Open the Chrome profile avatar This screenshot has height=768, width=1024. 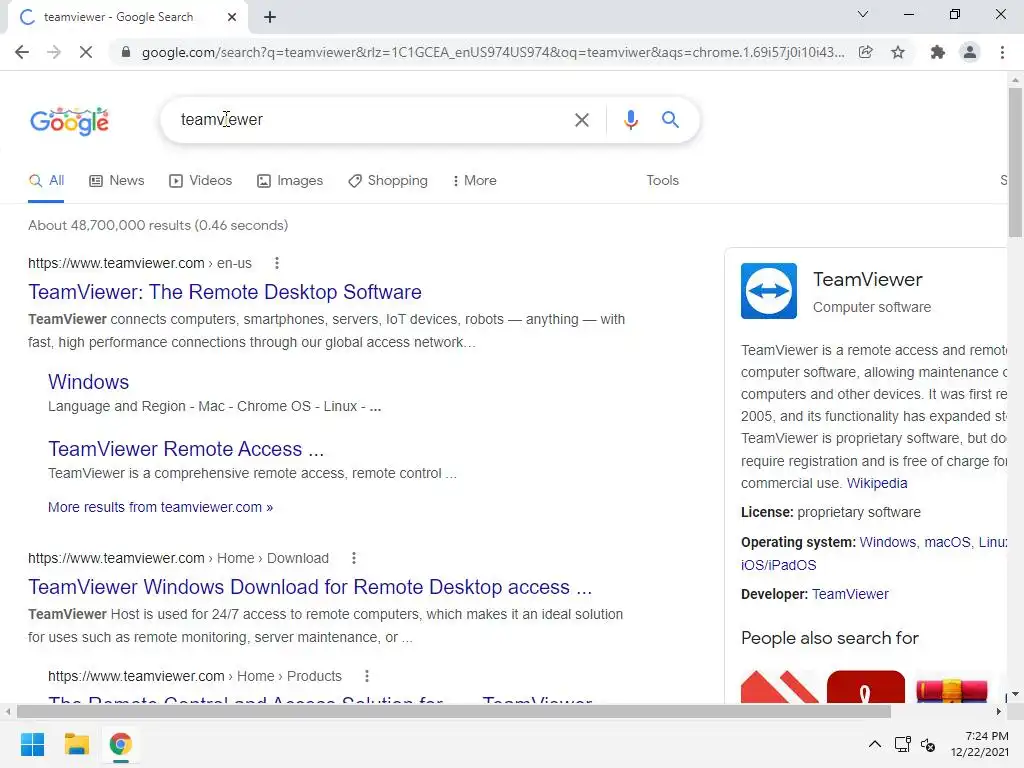click(x=970, y=52)
